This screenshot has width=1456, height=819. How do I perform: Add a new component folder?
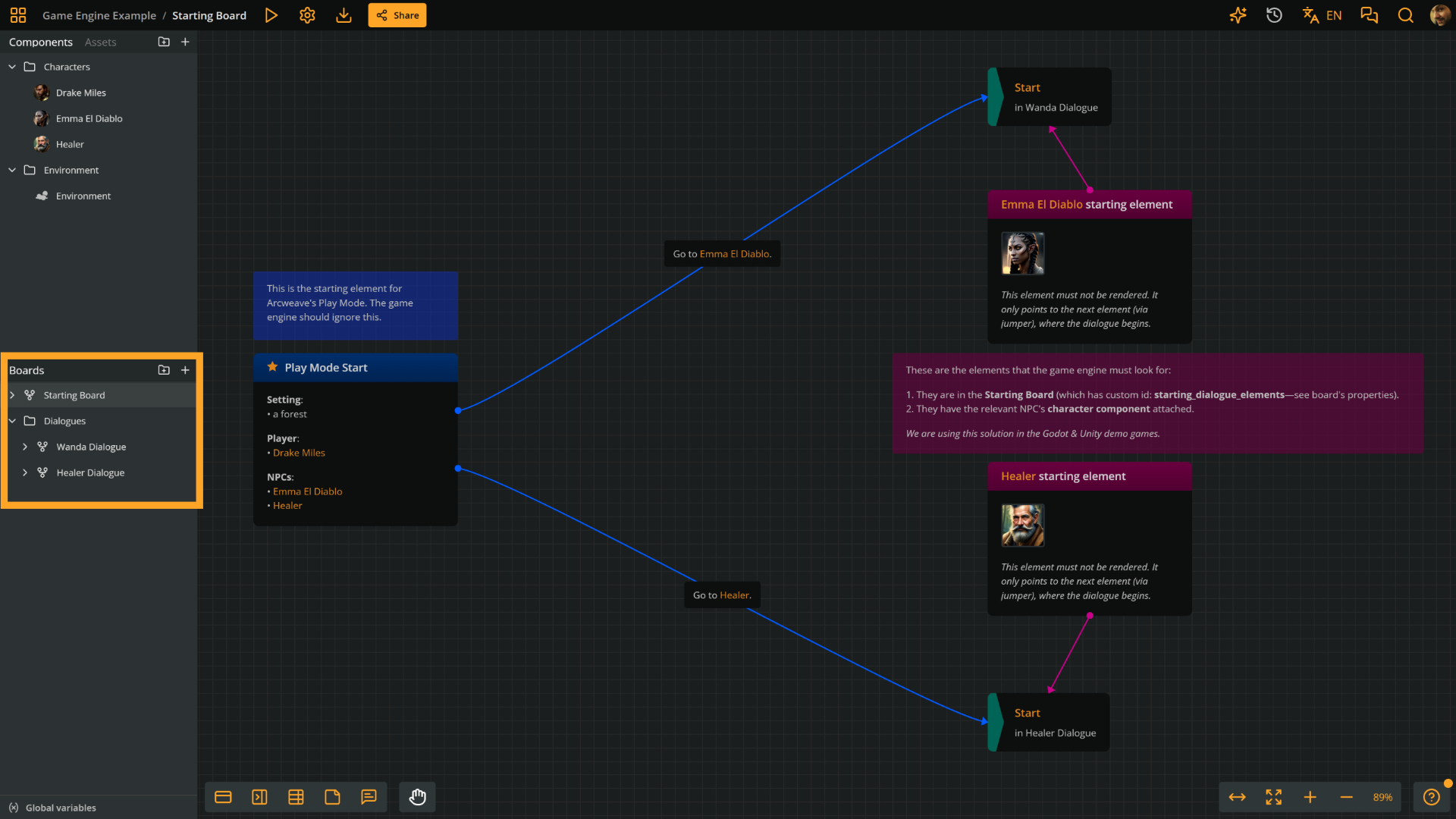coord(164,42)
